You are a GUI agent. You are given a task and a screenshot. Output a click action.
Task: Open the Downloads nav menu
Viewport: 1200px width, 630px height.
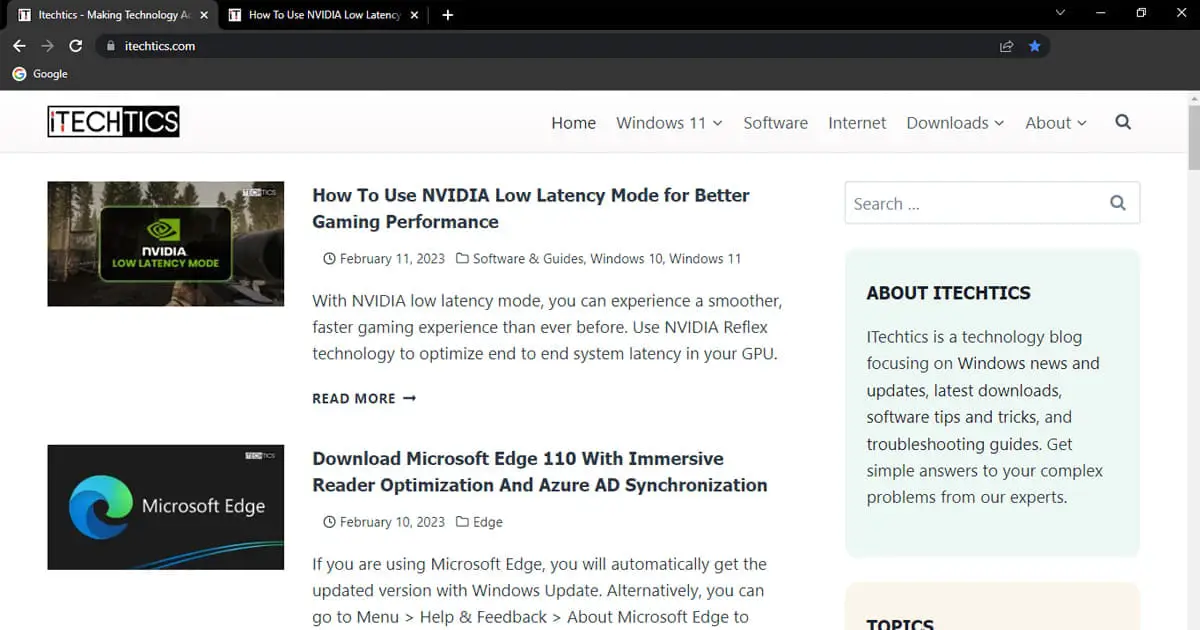point(947,122)
